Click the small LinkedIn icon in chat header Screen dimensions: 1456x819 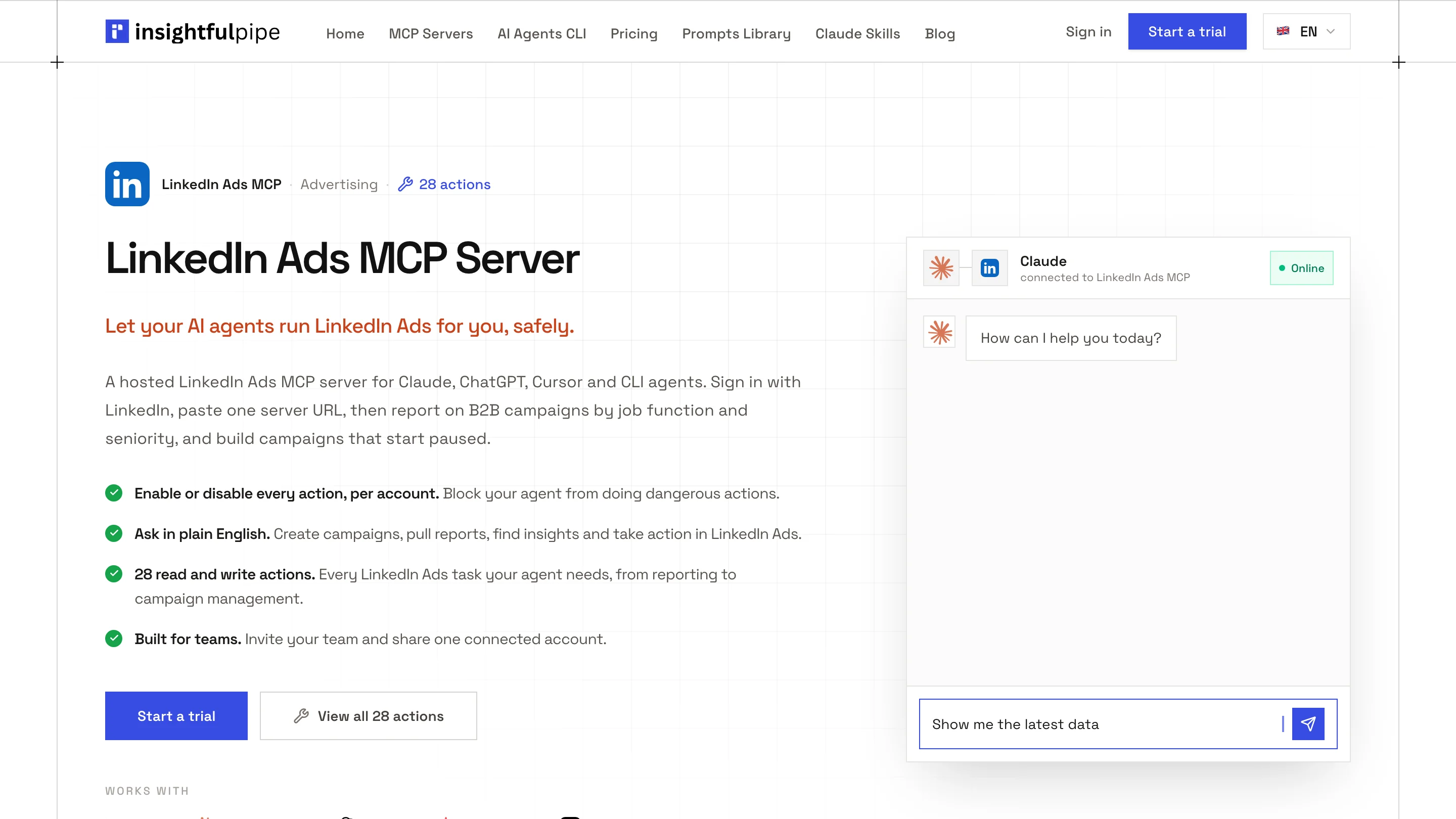click(990, 268)
